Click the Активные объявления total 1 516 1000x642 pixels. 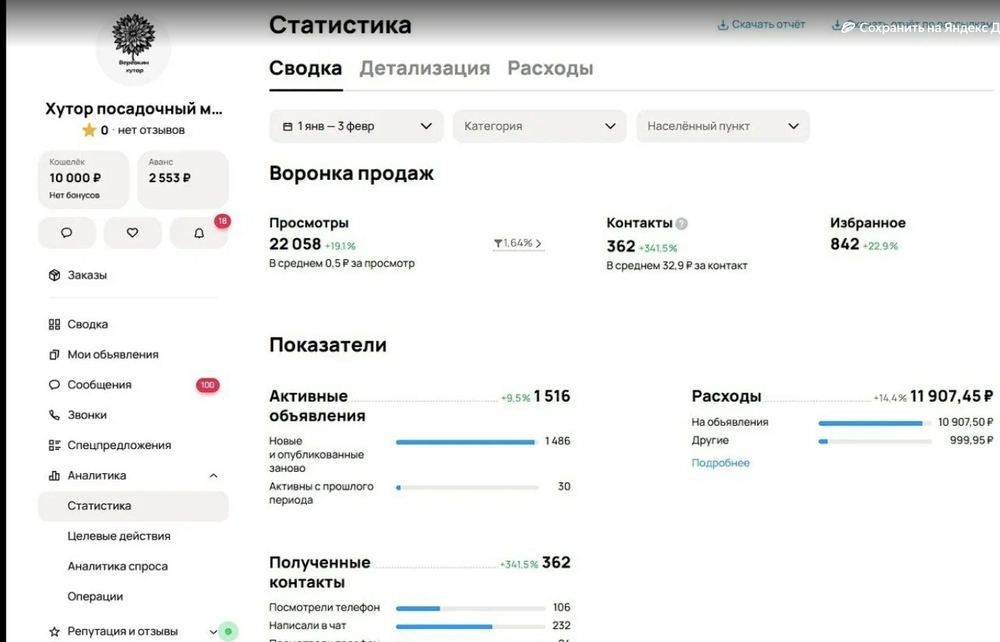tap(552, 397)
